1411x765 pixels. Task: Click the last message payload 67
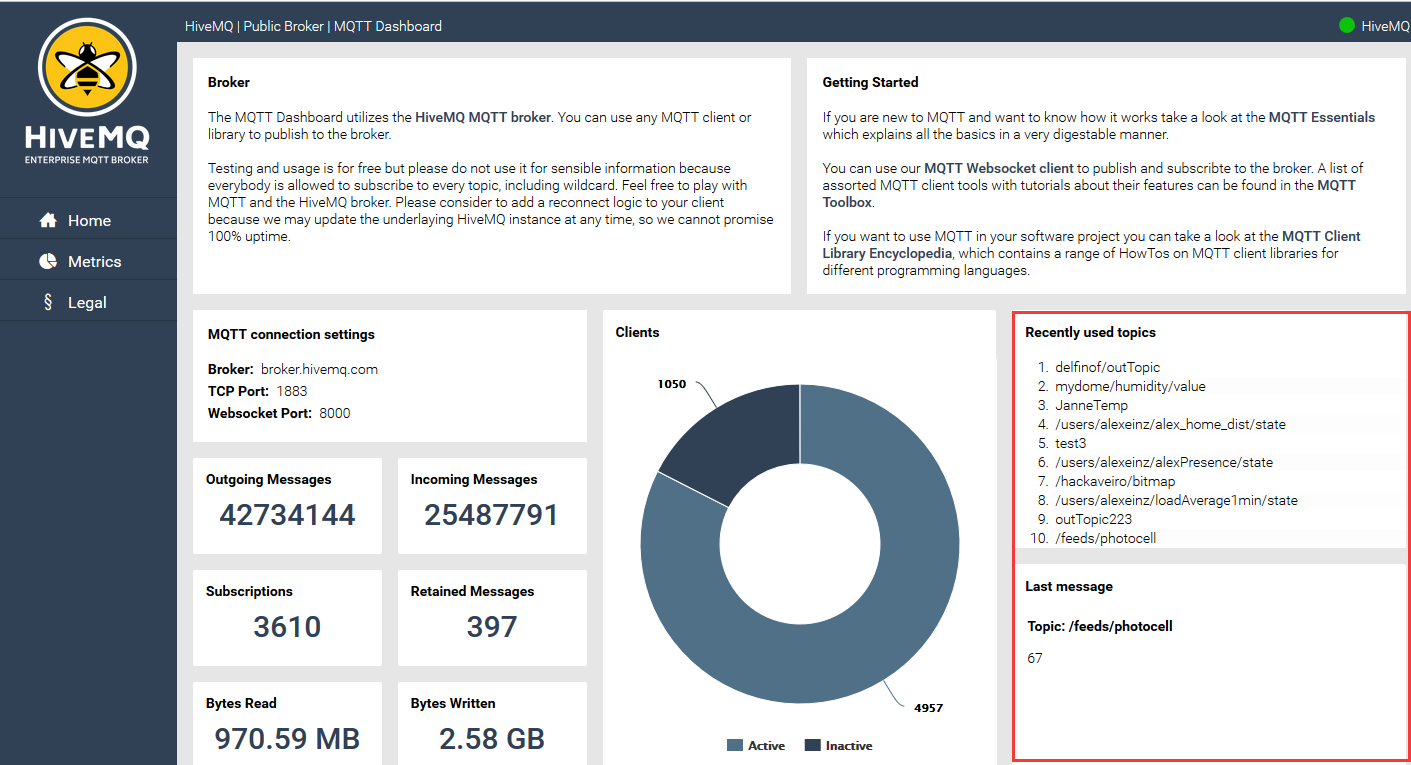pos(1035,658)
